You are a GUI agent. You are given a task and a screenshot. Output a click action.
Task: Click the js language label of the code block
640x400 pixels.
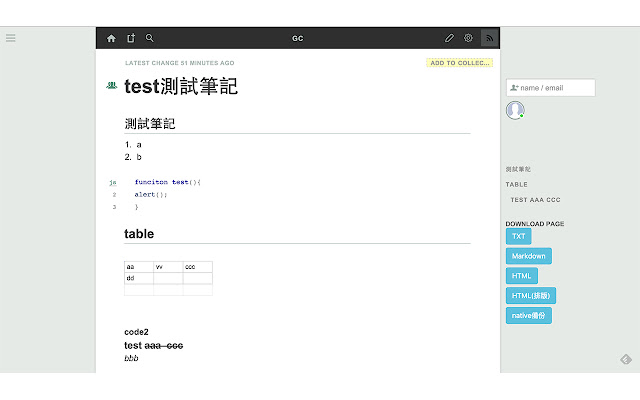(x=113, y=182)
